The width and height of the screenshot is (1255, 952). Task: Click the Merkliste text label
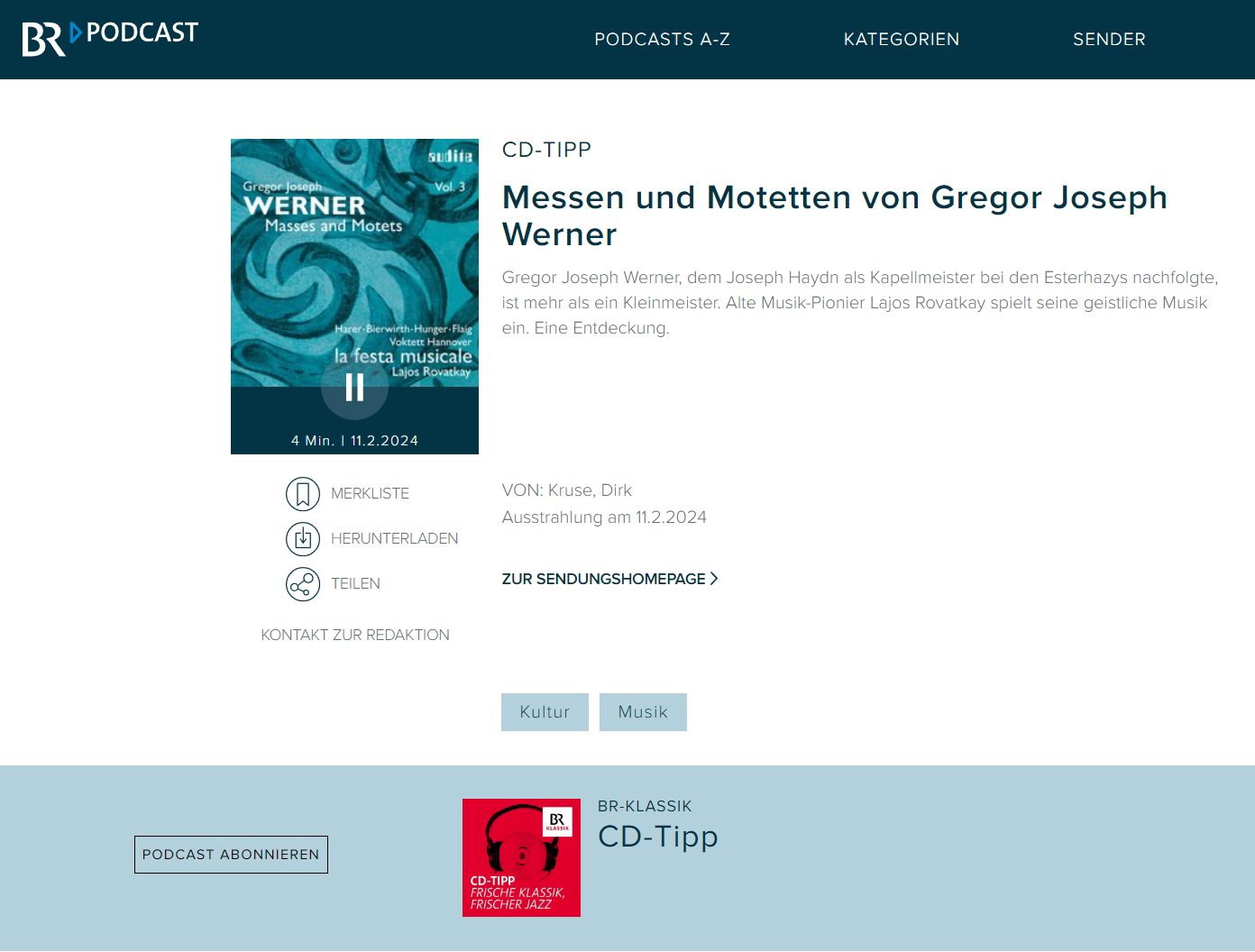click(x=370, y=494)
